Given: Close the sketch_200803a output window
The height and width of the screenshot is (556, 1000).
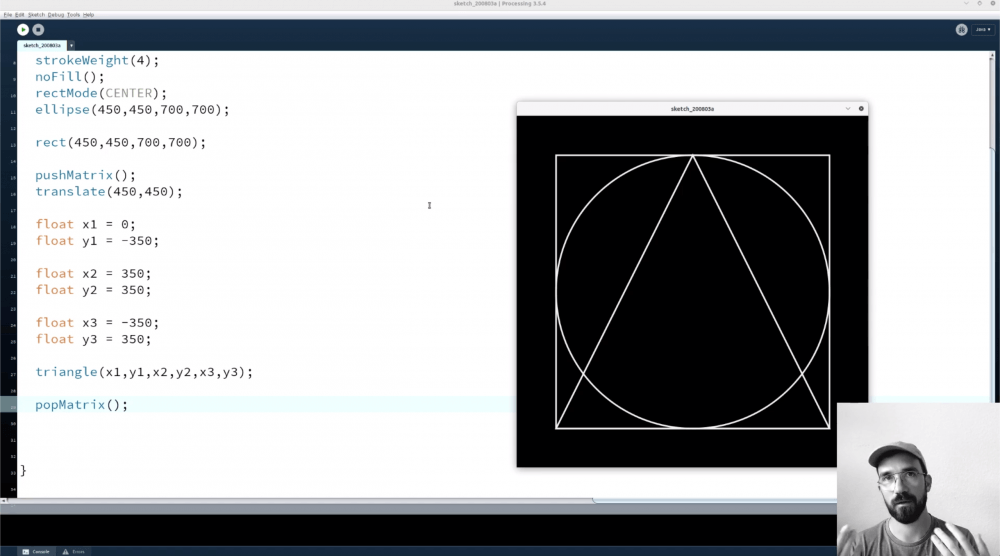Looking at the screenshot, I should click(861, 108).
